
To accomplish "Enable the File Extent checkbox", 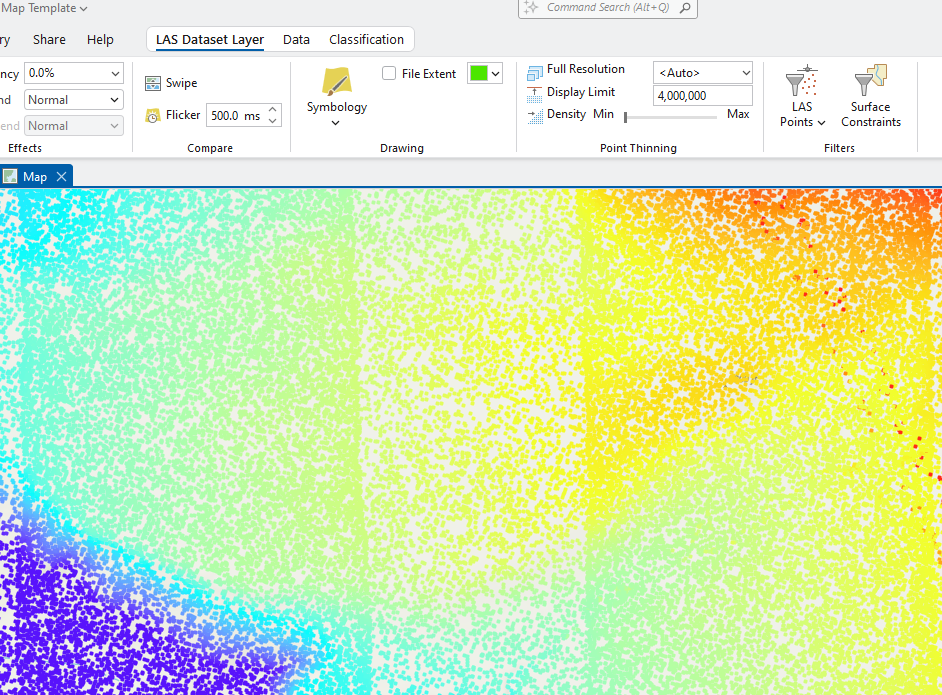I will 388,73.
